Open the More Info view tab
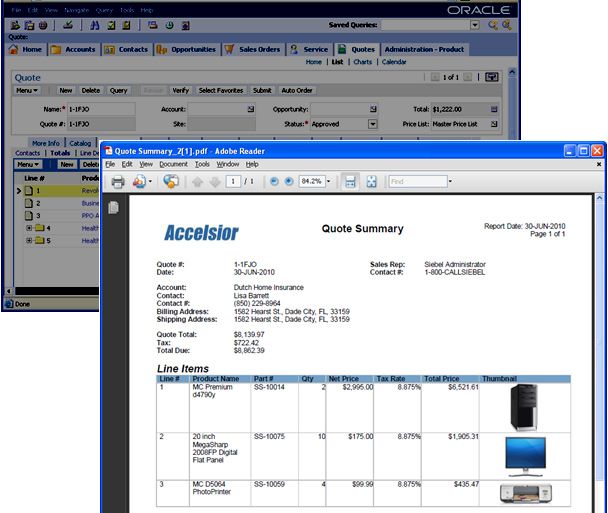The image size is (608, 513). (x=46, y=143)
